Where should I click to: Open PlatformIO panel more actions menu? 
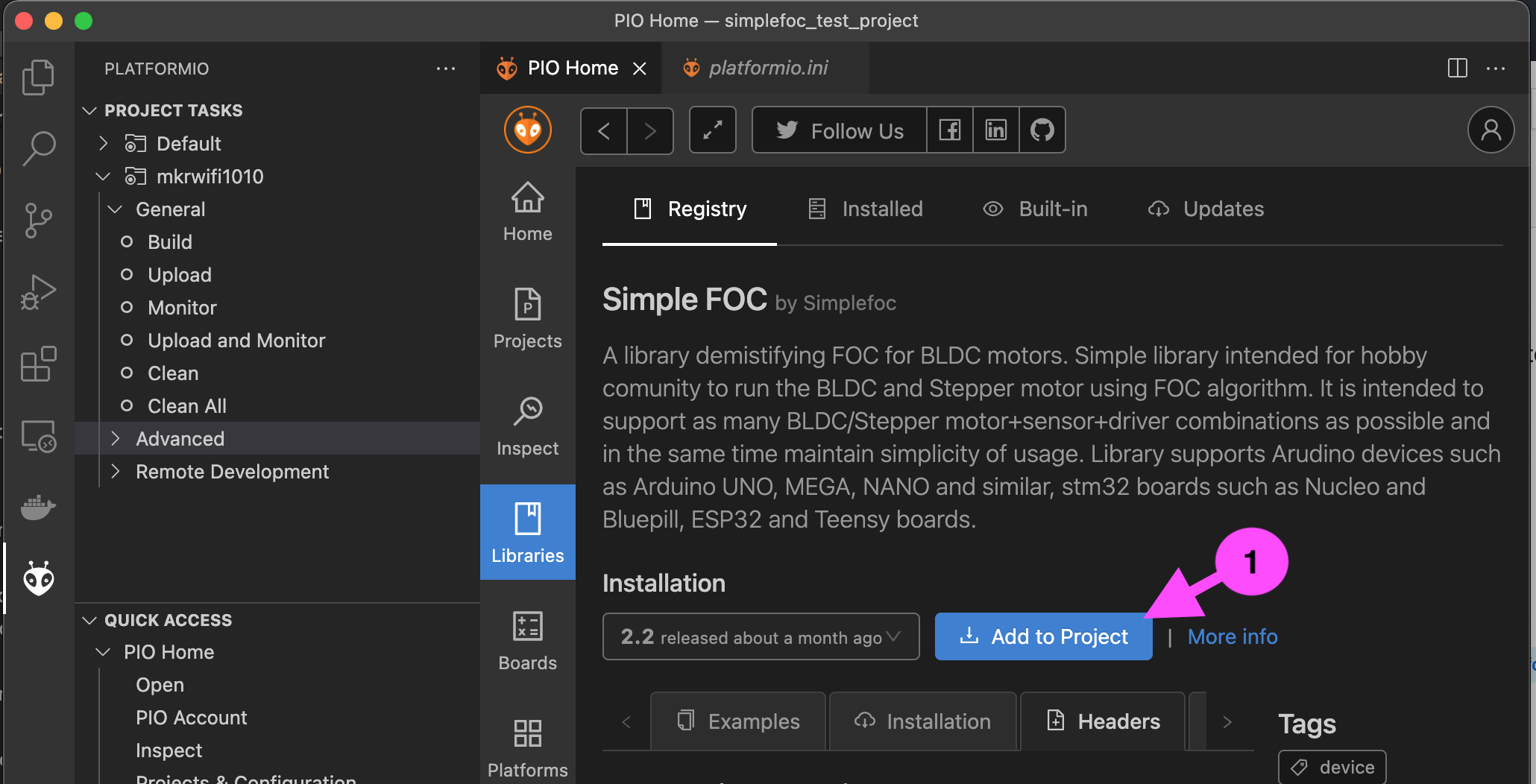tap(446, 69)
